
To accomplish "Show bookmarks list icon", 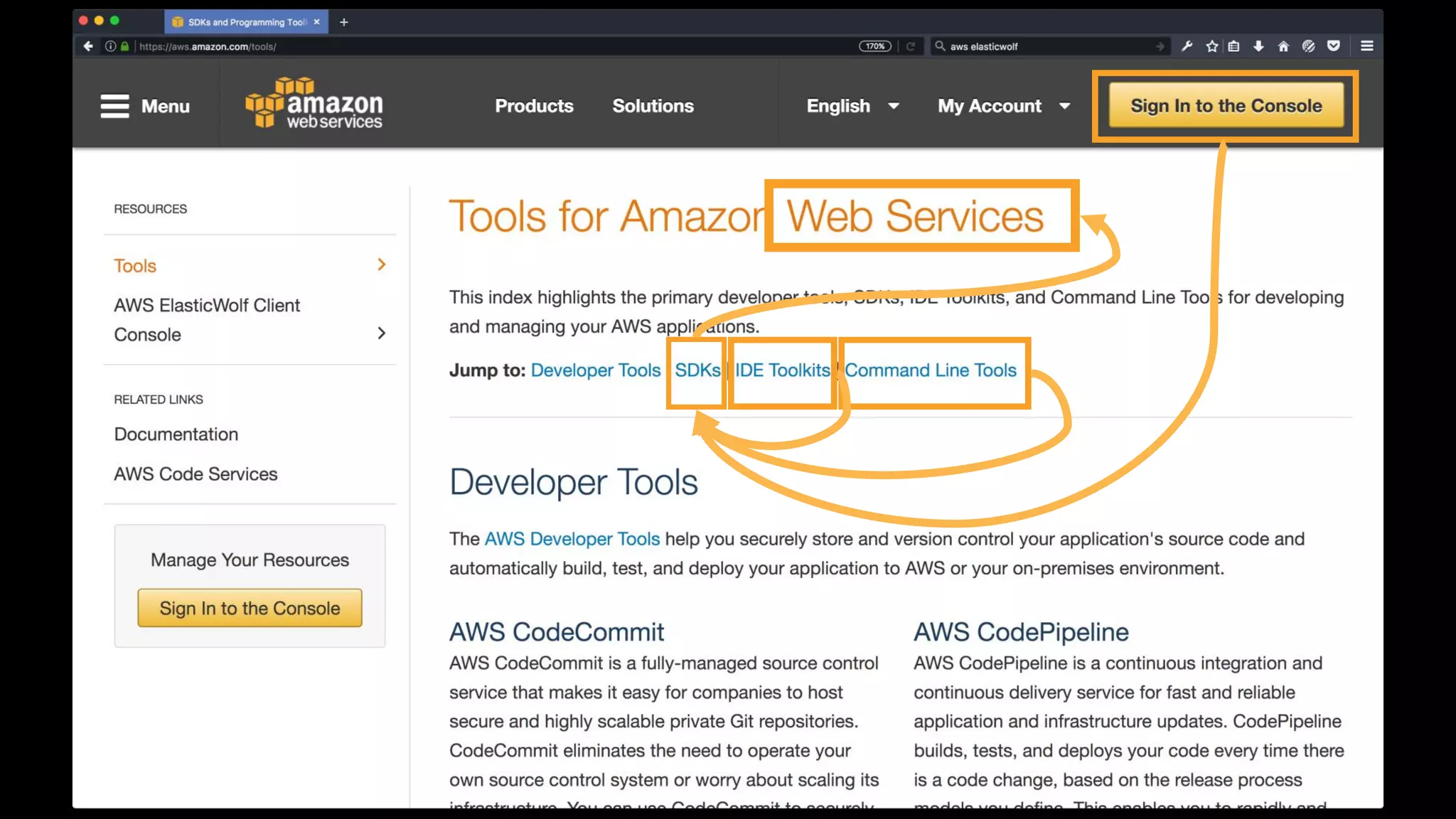I will click(x=1233, y=46).
